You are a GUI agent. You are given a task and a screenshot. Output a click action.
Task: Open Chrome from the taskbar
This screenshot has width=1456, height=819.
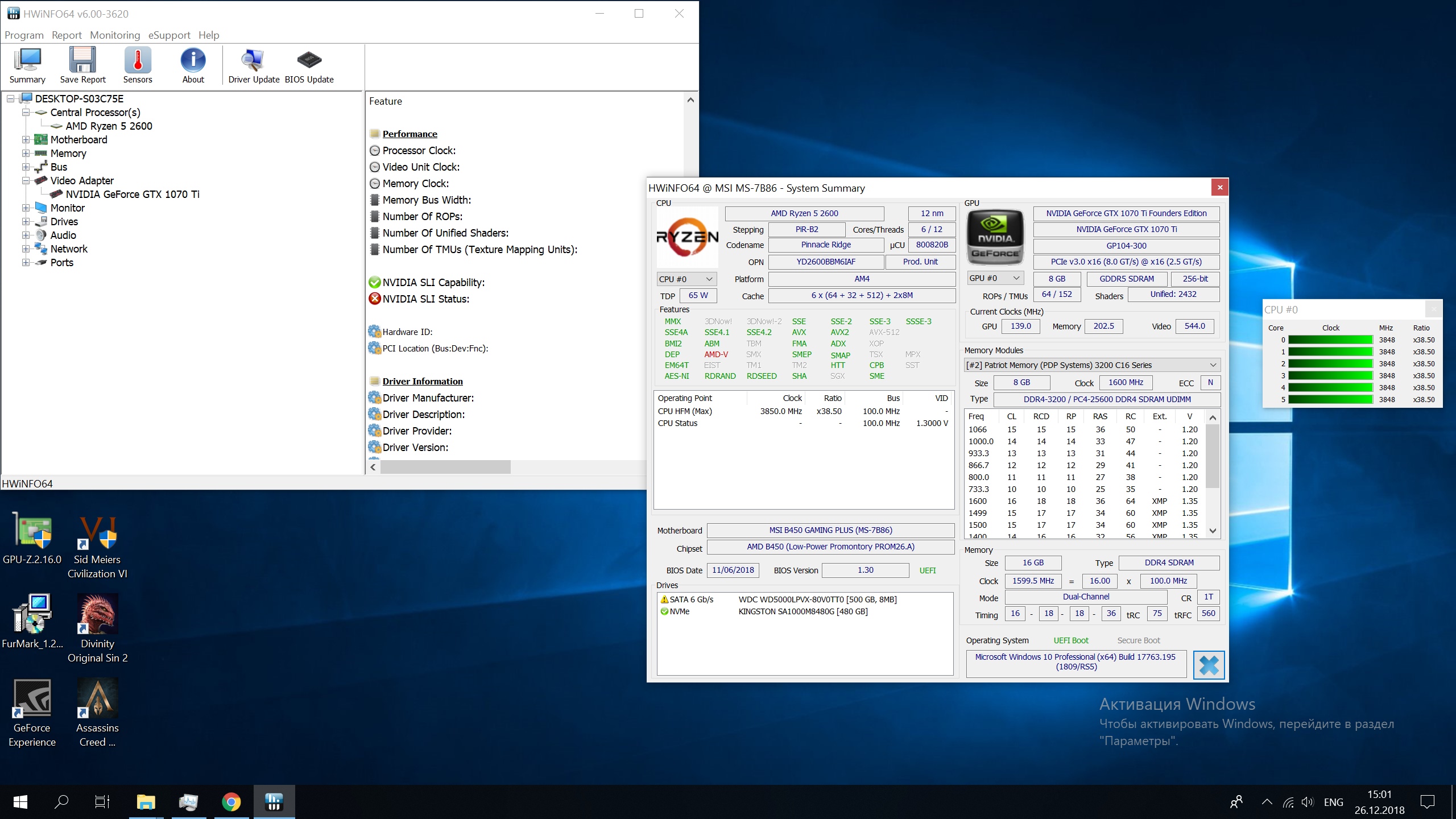[x=231, y=802]
